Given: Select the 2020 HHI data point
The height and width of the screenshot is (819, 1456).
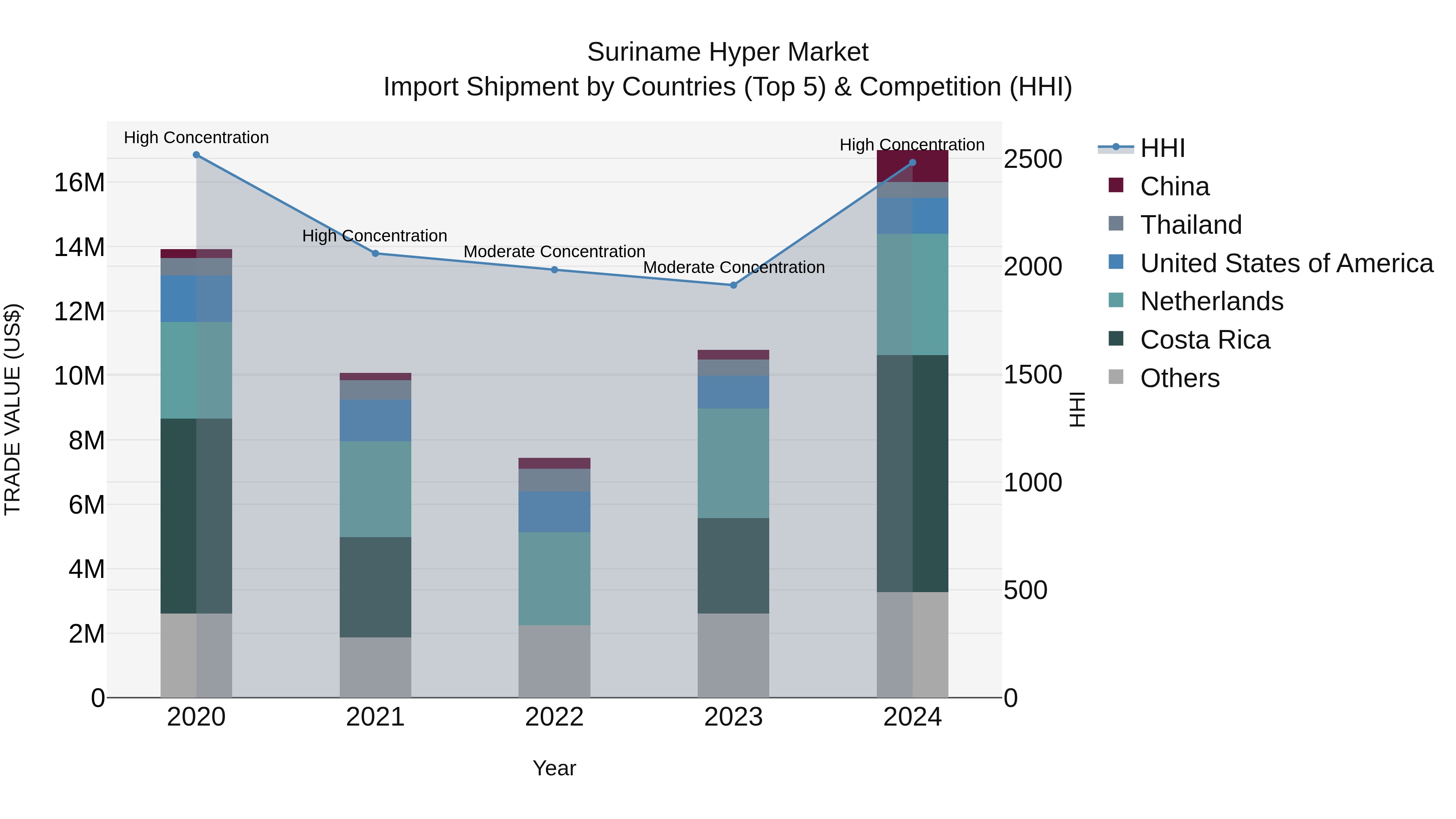Looking at the screenshot, I should click(x=196, y=154).
